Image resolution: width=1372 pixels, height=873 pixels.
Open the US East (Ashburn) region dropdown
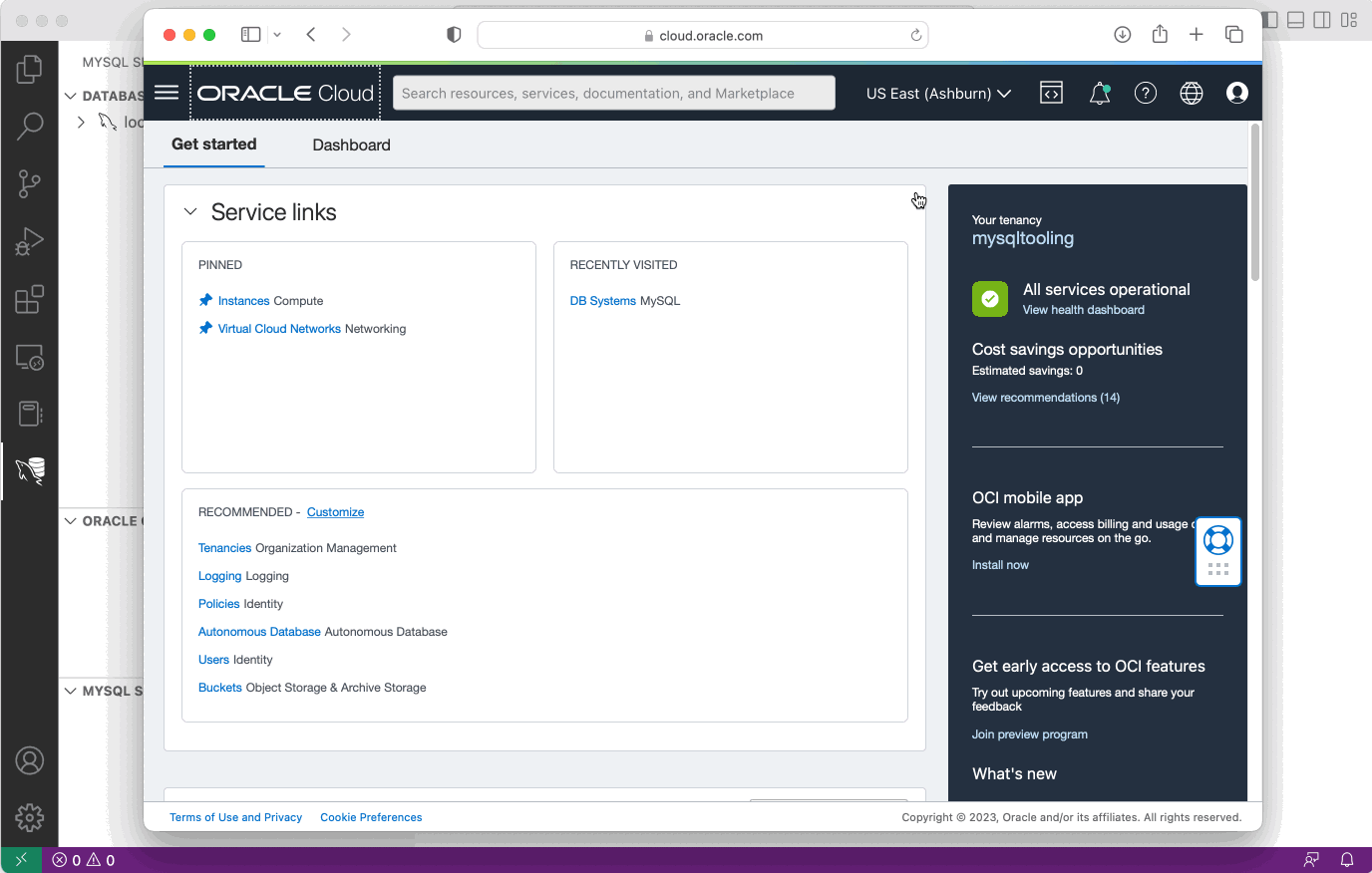click(x=937, y=93)
